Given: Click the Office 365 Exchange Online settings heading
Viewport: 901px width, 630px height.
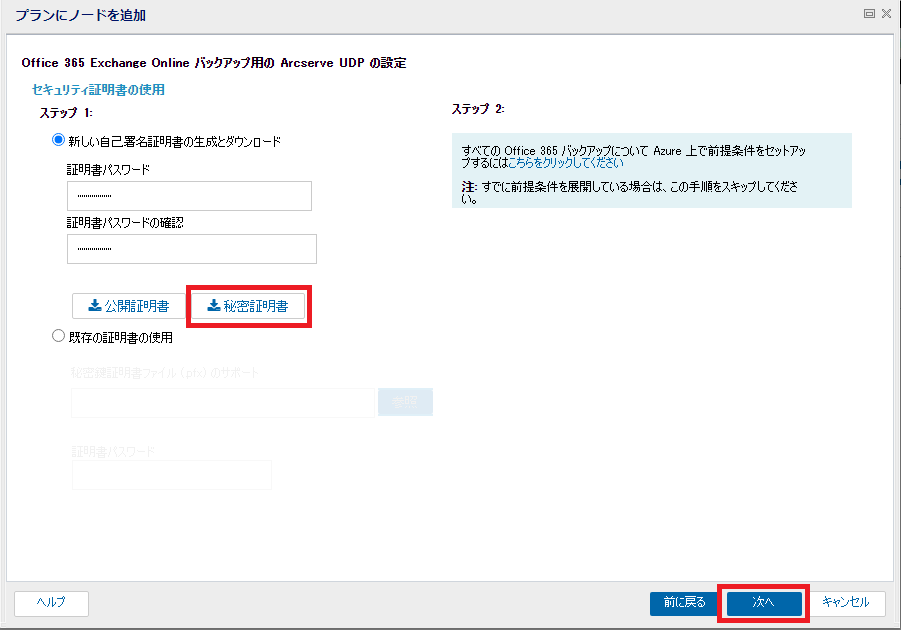Looking at the screenshot, I should [x=214, y=63].
